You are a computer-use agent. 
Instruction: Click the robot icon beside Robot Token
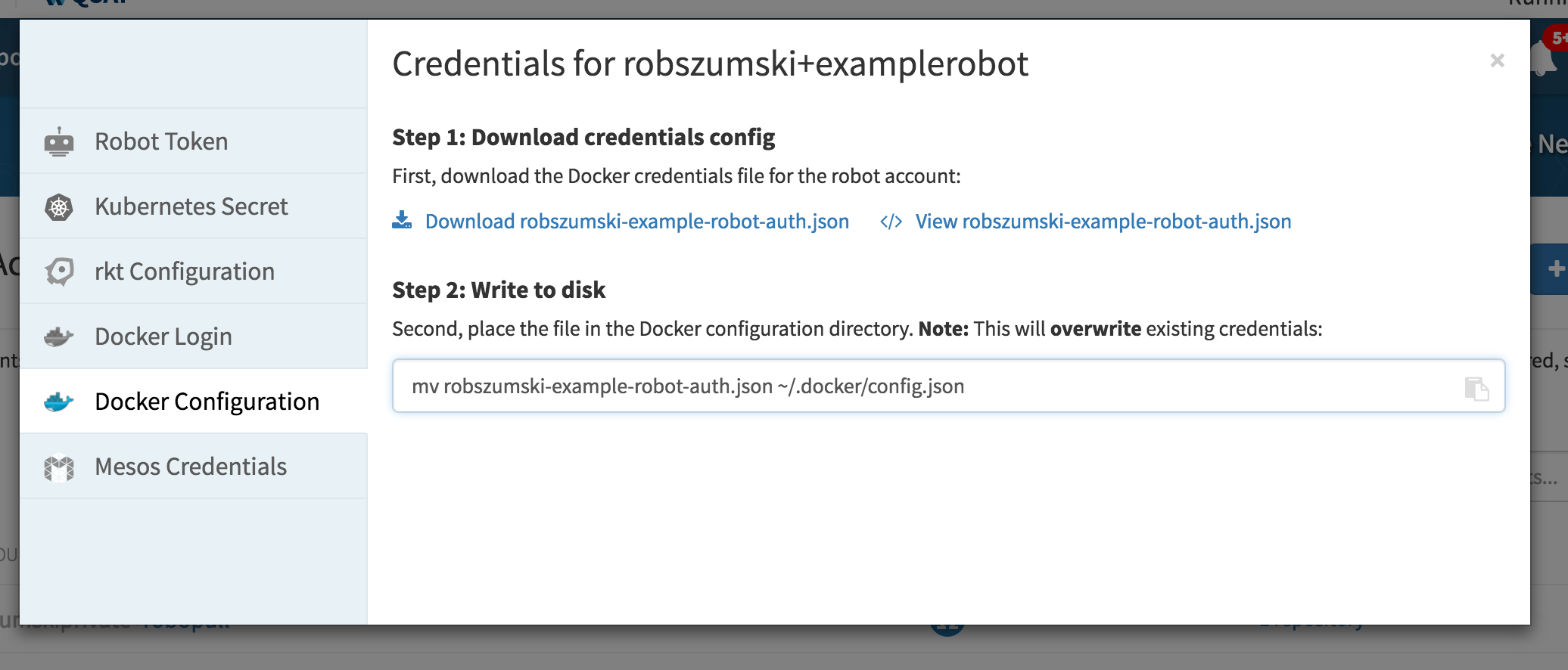[x=59, y=142]
